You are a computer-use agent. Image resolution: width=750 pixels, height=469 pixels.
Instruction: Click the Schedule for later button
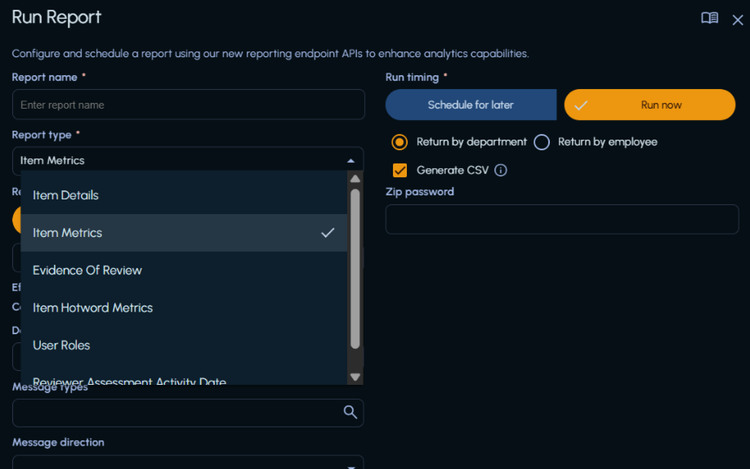pyautogui.click(x=471, y=105)
